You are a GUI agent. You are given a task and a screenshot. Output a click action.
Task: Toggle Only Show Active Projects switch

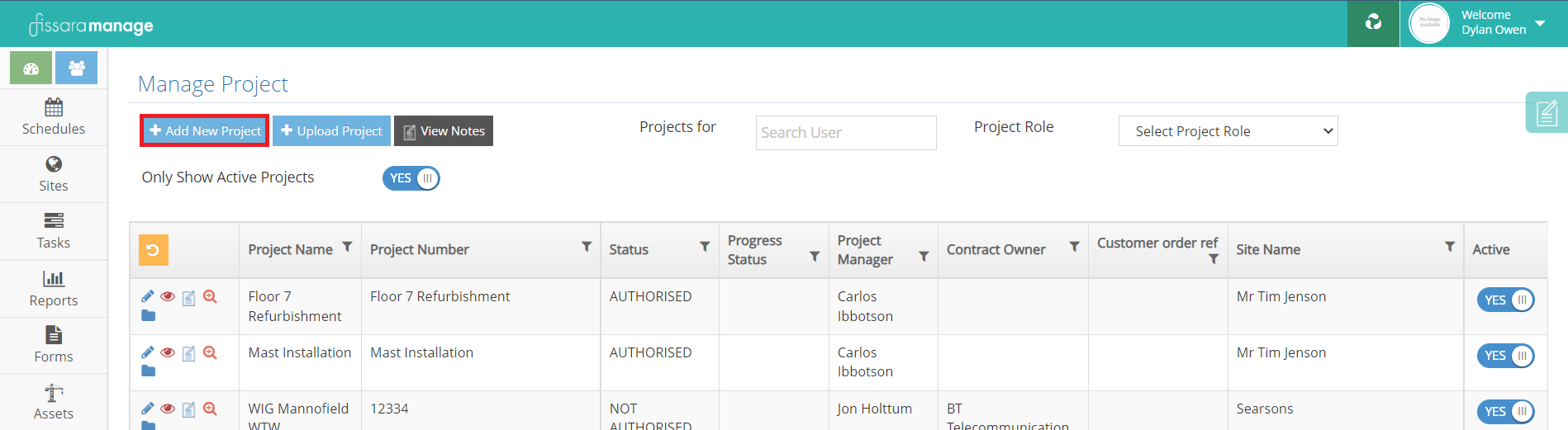coord(411,178)
